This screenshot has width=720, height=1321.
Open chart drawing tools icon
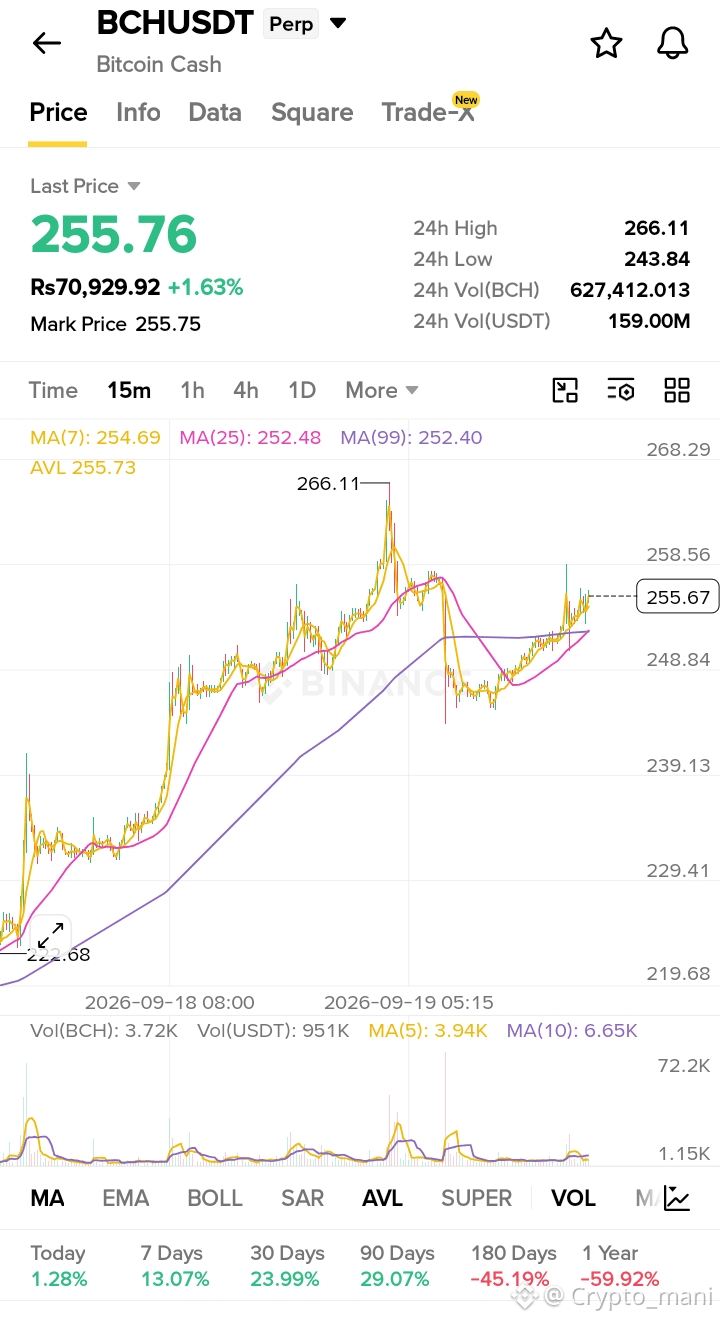(x=565, y=390)
